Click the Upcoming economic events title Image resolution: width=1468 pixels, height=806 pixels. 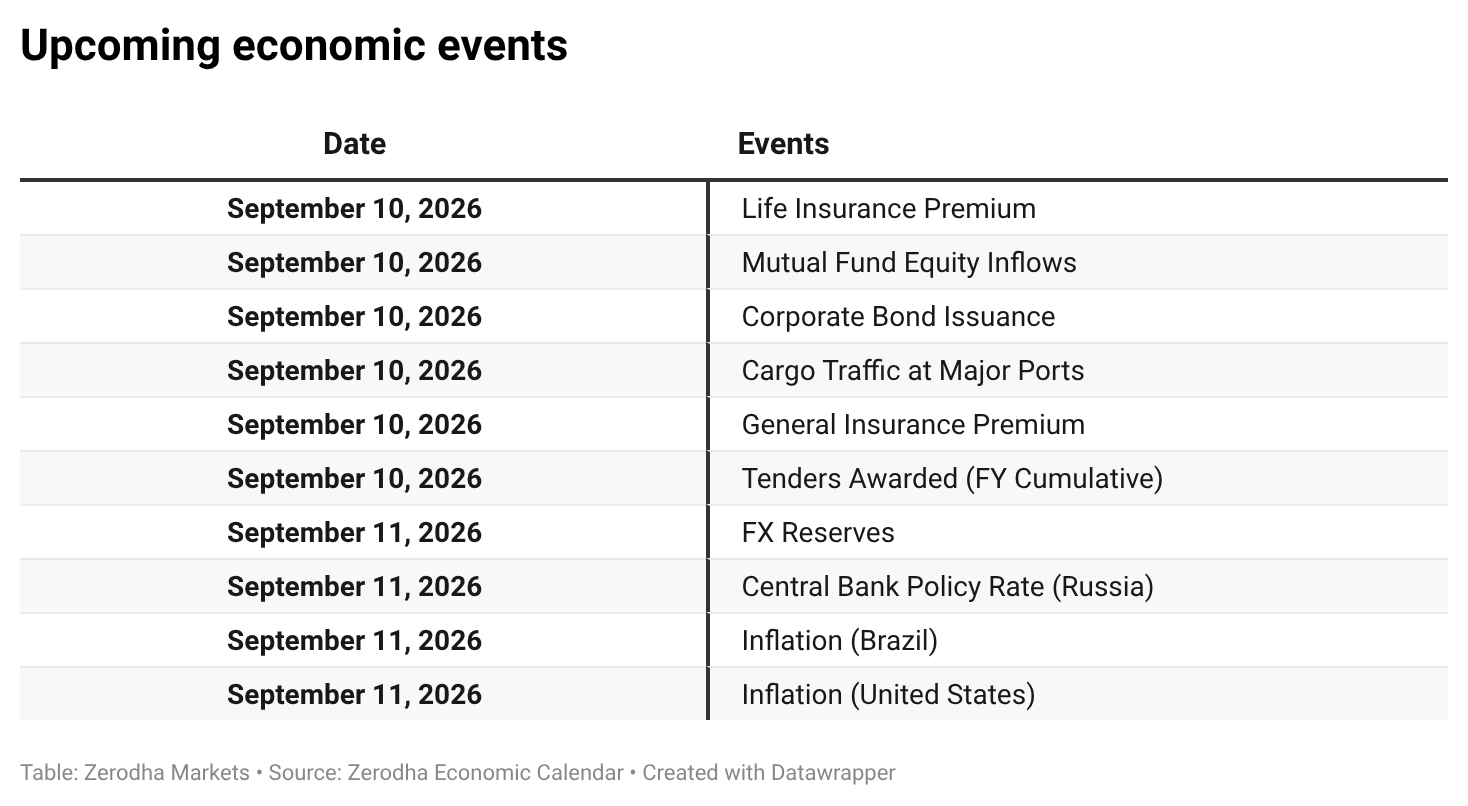pyautogui.click(x=294, y=46)
